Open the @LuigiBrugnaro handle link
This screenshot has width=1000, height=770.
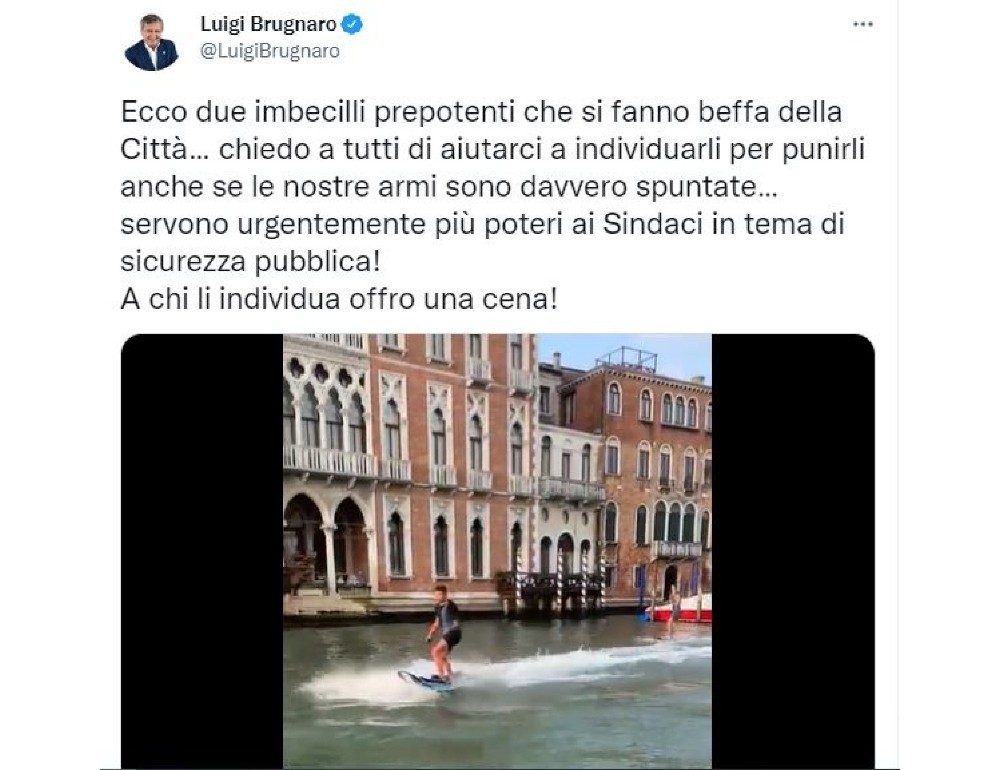pyautogui.click(x=270, y=51)
